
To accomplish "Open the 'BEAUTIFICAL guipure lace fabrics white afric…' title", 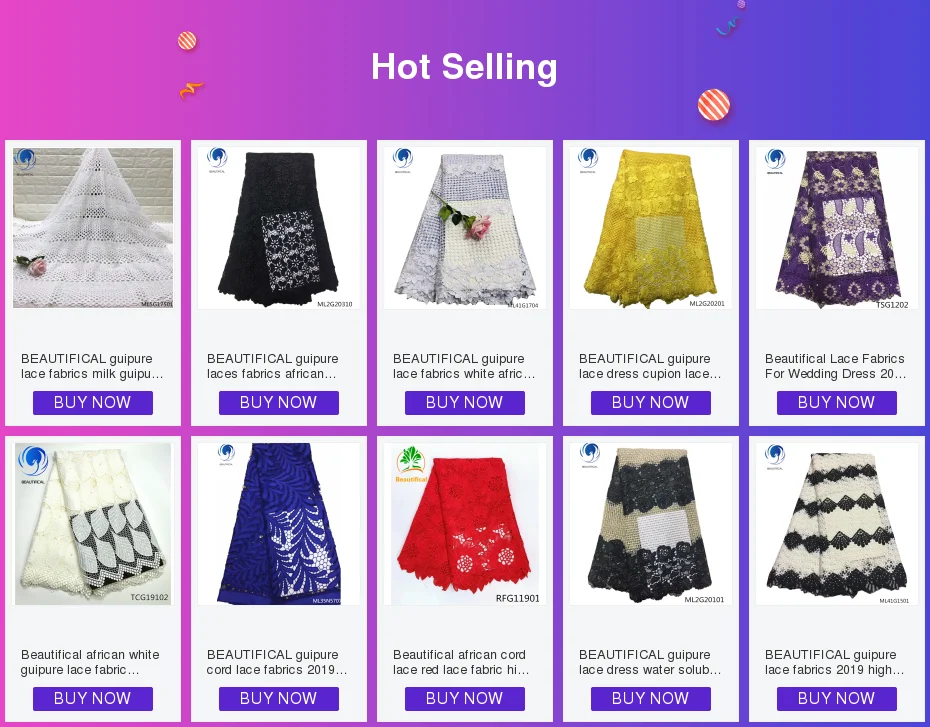I will [464, 366].
